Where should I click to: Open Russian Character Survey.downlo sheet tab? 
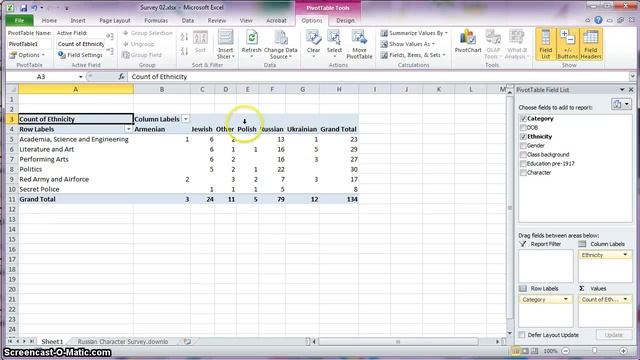122,341
